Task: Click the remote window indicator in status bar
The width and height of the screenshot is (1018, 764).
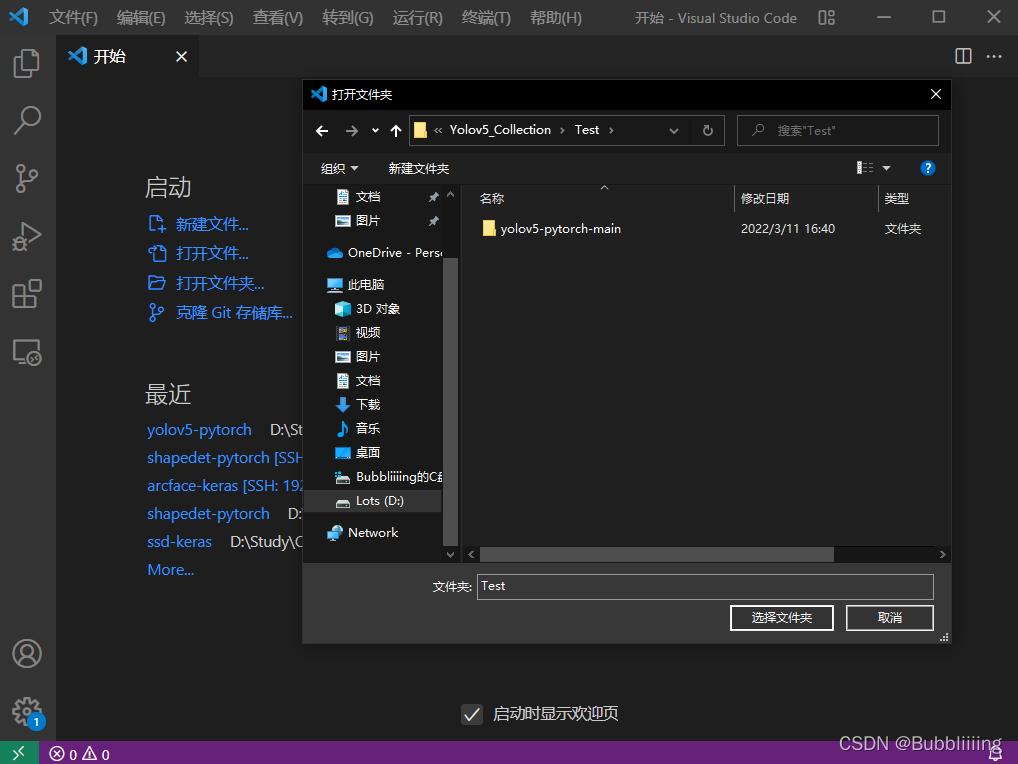Action: (19, 753)
